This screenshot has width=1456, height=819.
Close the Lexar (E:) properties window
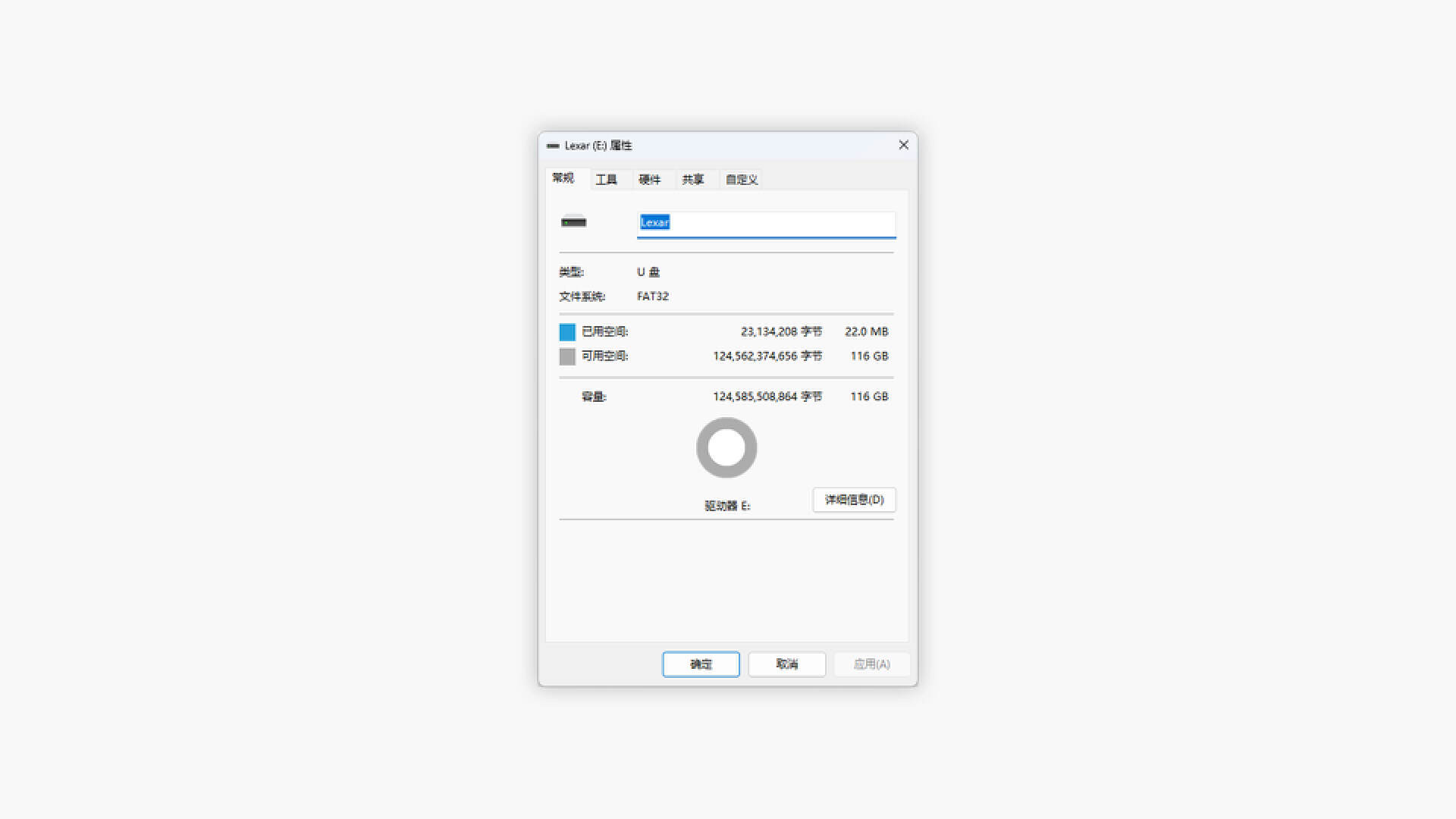(x=902, y=145)
